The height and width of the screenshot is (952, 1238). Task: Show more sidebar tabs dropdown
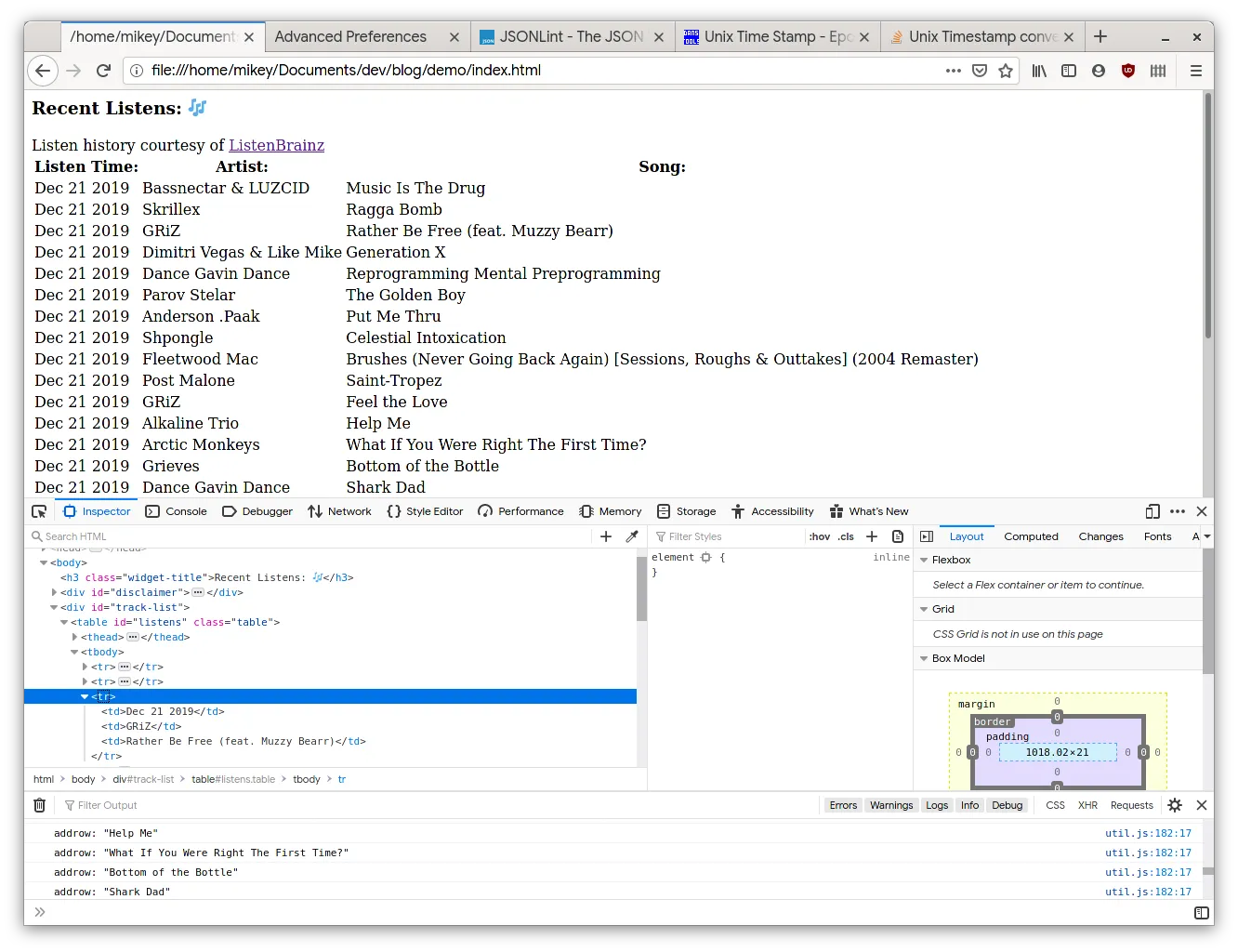pos(1207,536)
